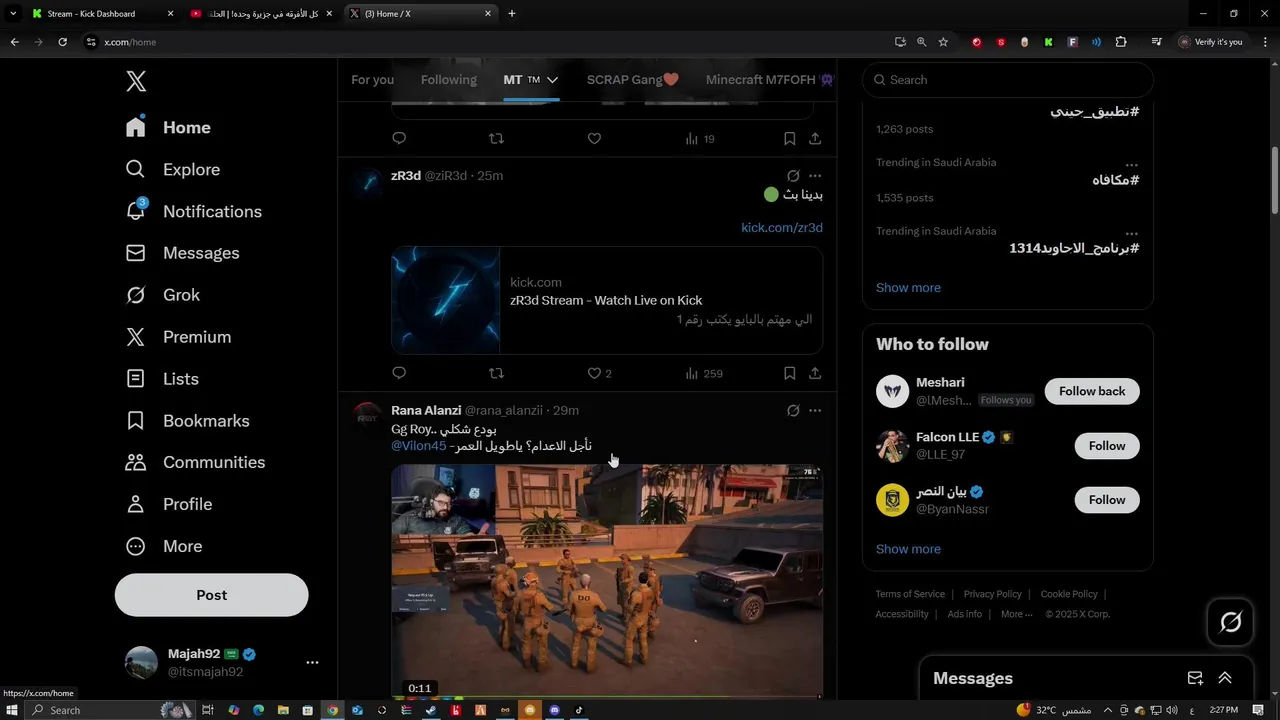
Task: Switch to the YouTube browser tab
Action: click(x=260, y=14)
